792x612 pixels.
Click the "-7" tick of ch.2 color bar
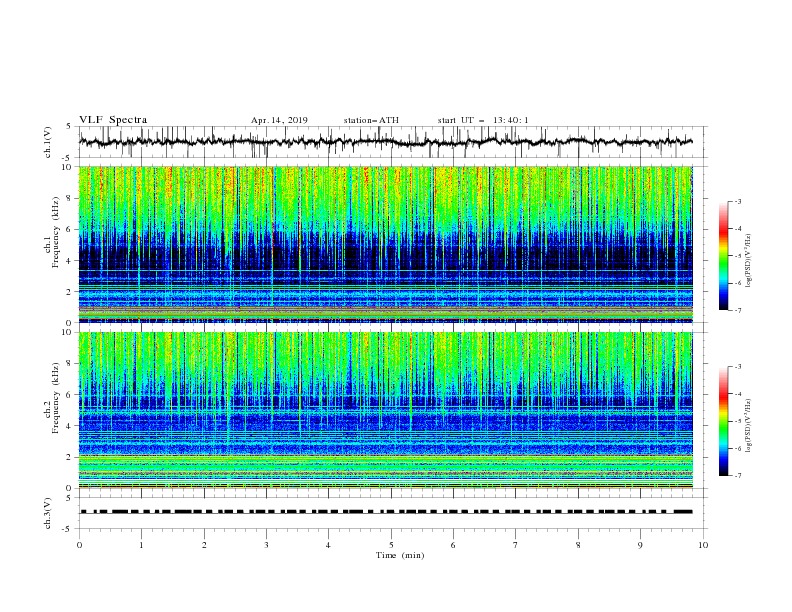737,476
